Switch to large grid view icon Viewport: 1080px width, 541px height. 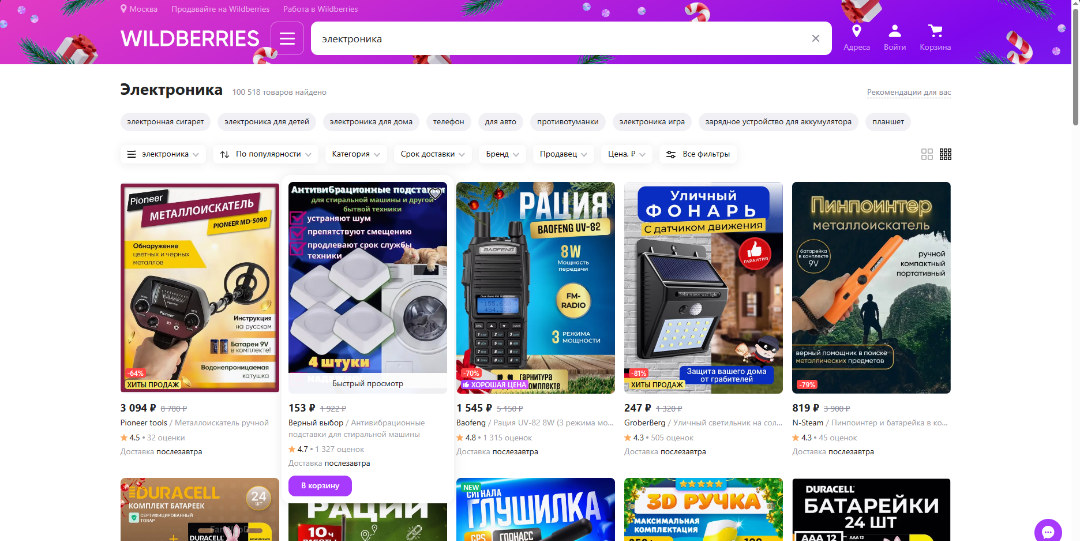point(927,154)
